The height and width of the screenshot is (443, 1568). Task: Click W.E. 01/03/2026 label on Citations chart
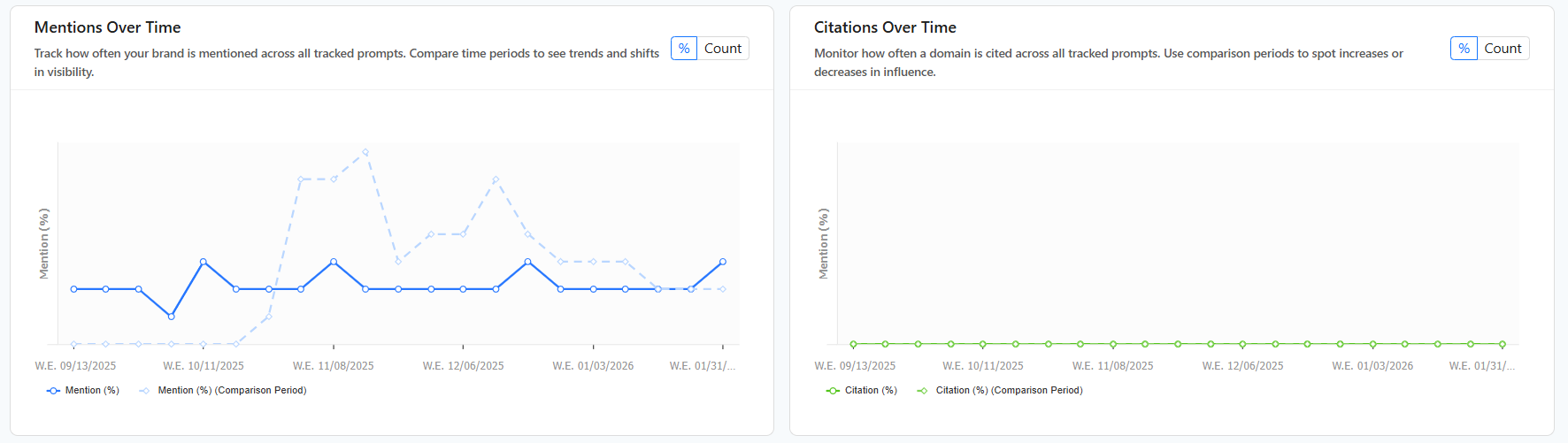pos(1372,366)
